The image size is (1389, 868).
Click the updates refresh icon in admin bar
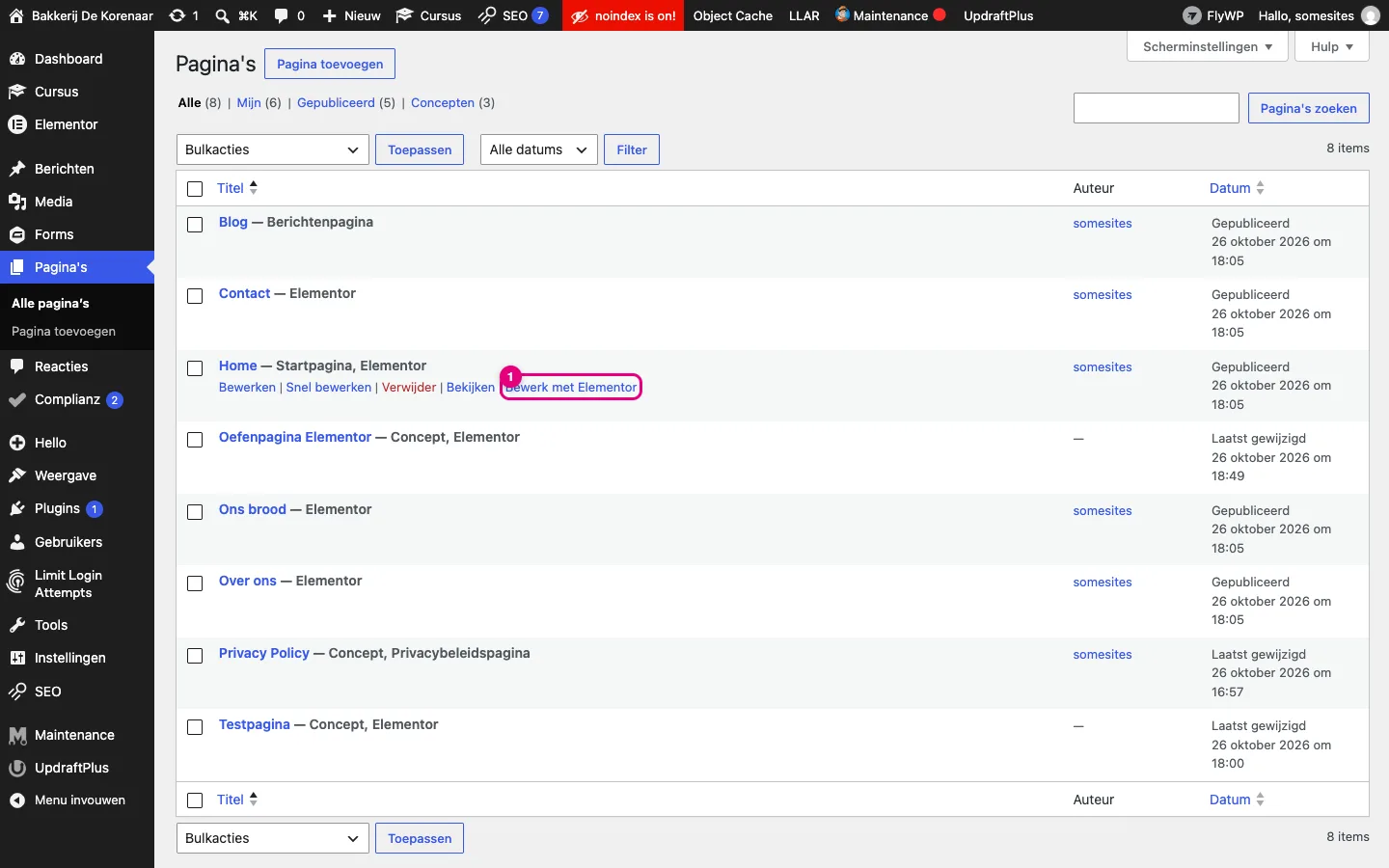(x=177, y=15)
